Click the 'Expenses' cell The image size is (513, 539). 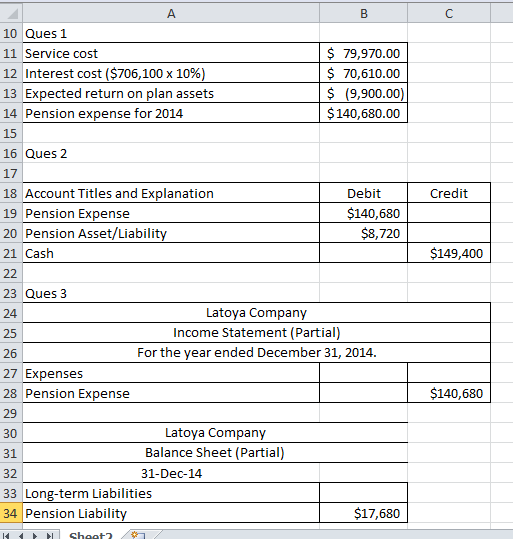[171, 373]
